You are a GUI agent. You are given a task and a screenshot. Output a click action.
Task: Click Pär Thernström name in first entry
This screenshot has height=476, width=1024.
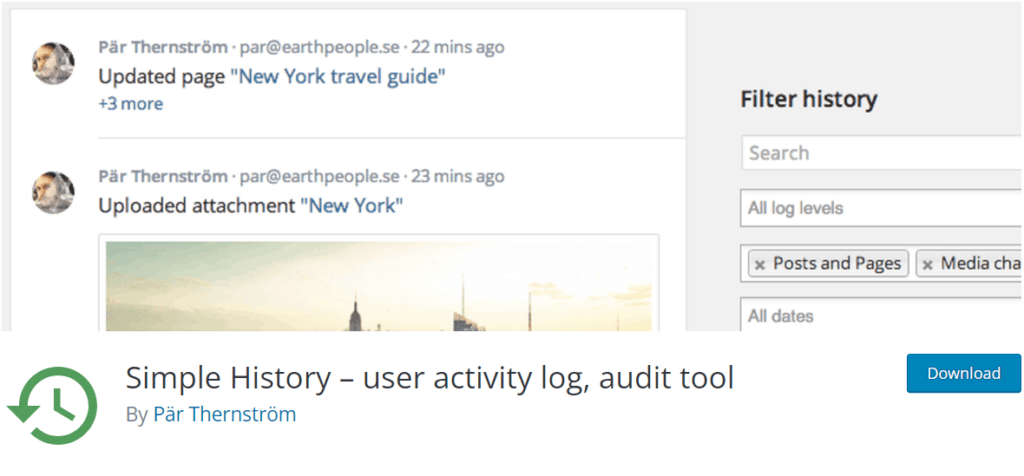point(163,47)
